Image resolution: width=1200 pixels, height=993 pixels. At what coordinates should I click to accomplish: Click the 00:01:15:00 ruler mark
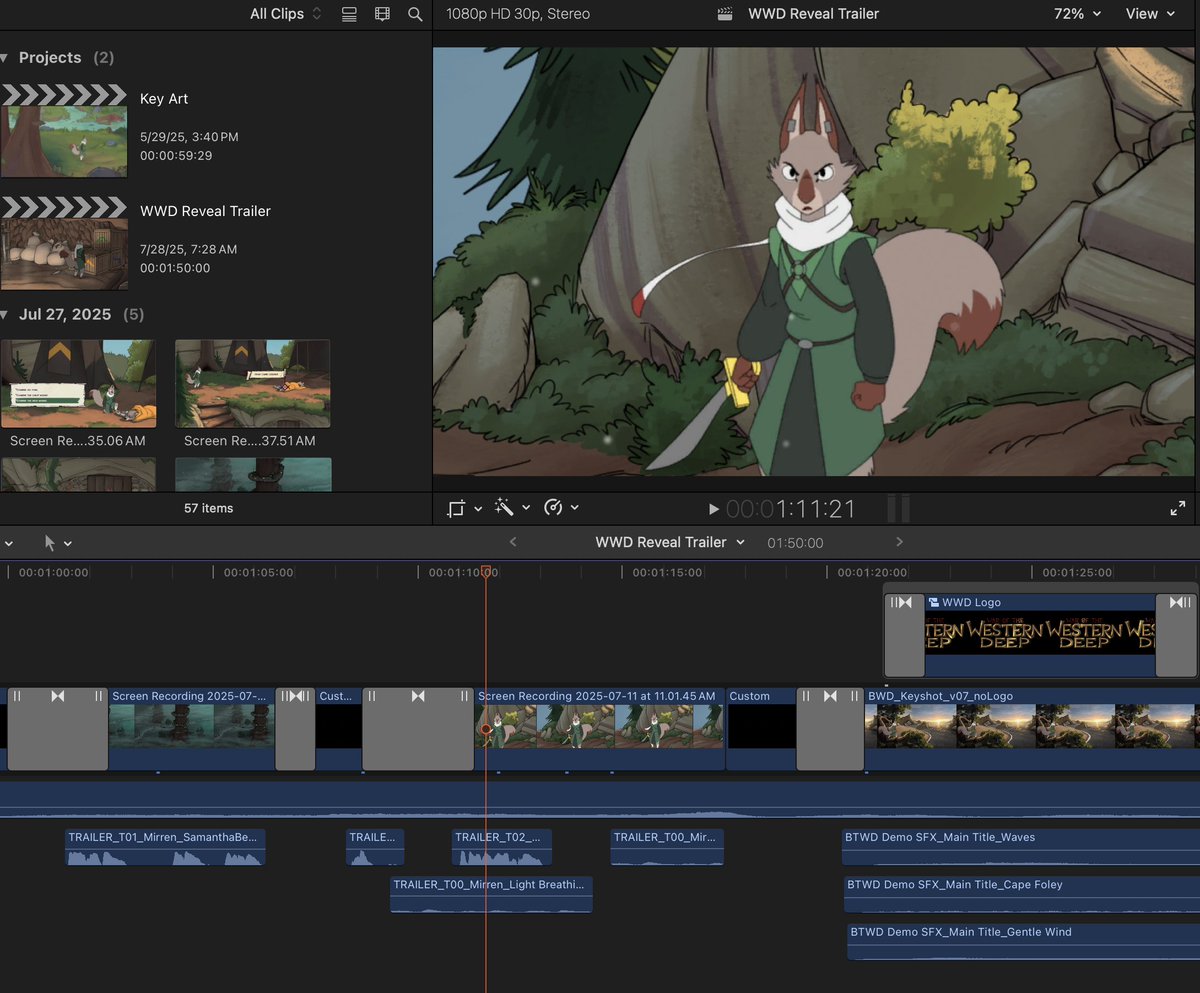pos(666,573)
